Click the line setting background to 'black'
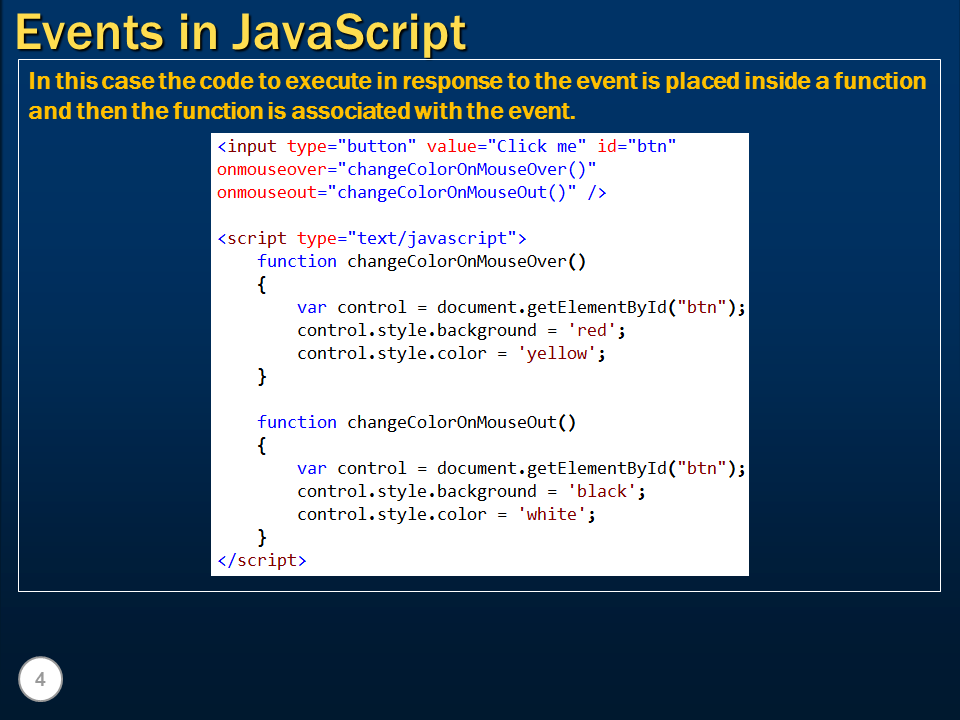 [x=471, y=492]
